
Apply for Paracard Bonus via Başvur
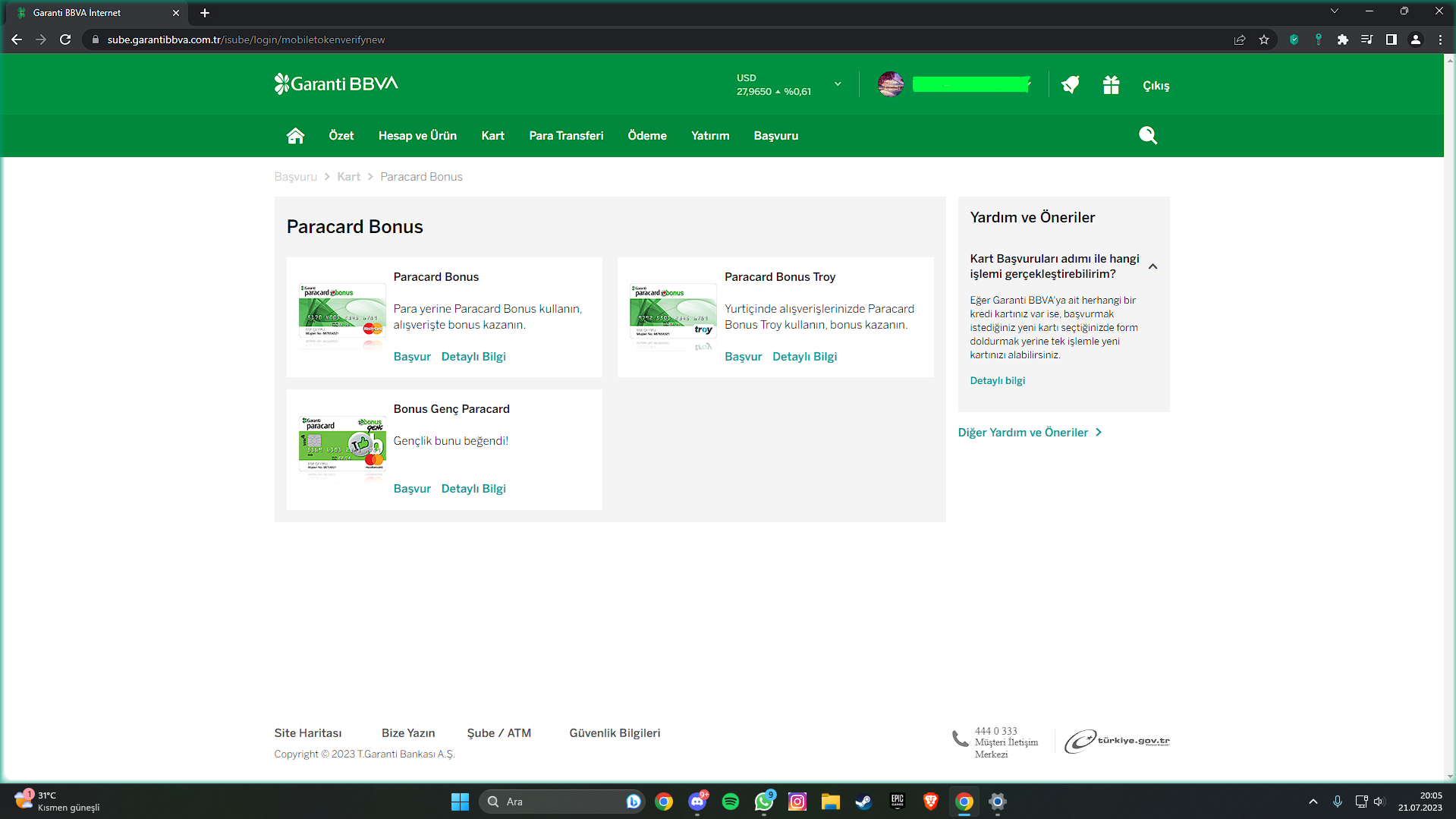412,357
